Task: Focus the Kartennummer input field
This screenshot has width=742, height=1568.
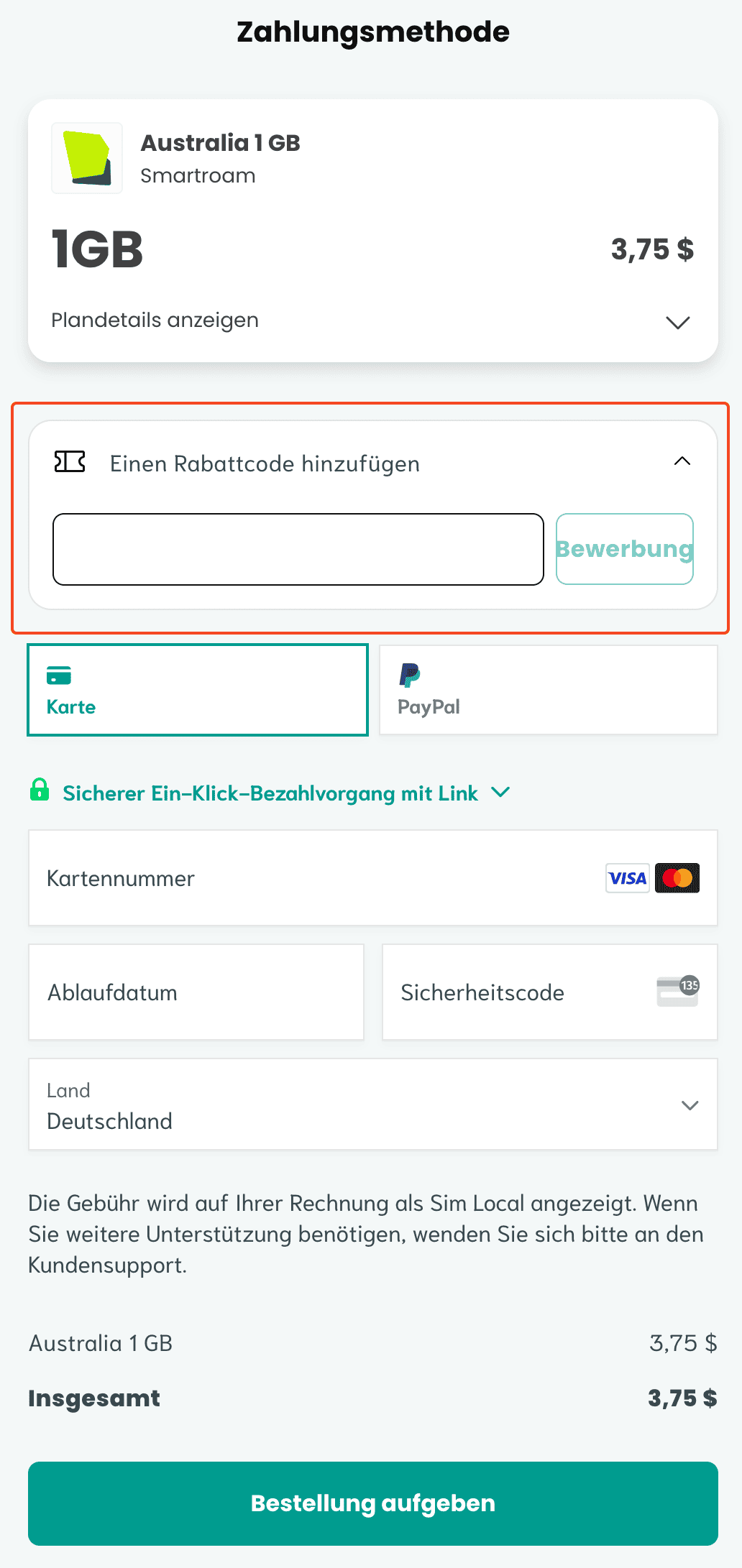Action: 316,878
